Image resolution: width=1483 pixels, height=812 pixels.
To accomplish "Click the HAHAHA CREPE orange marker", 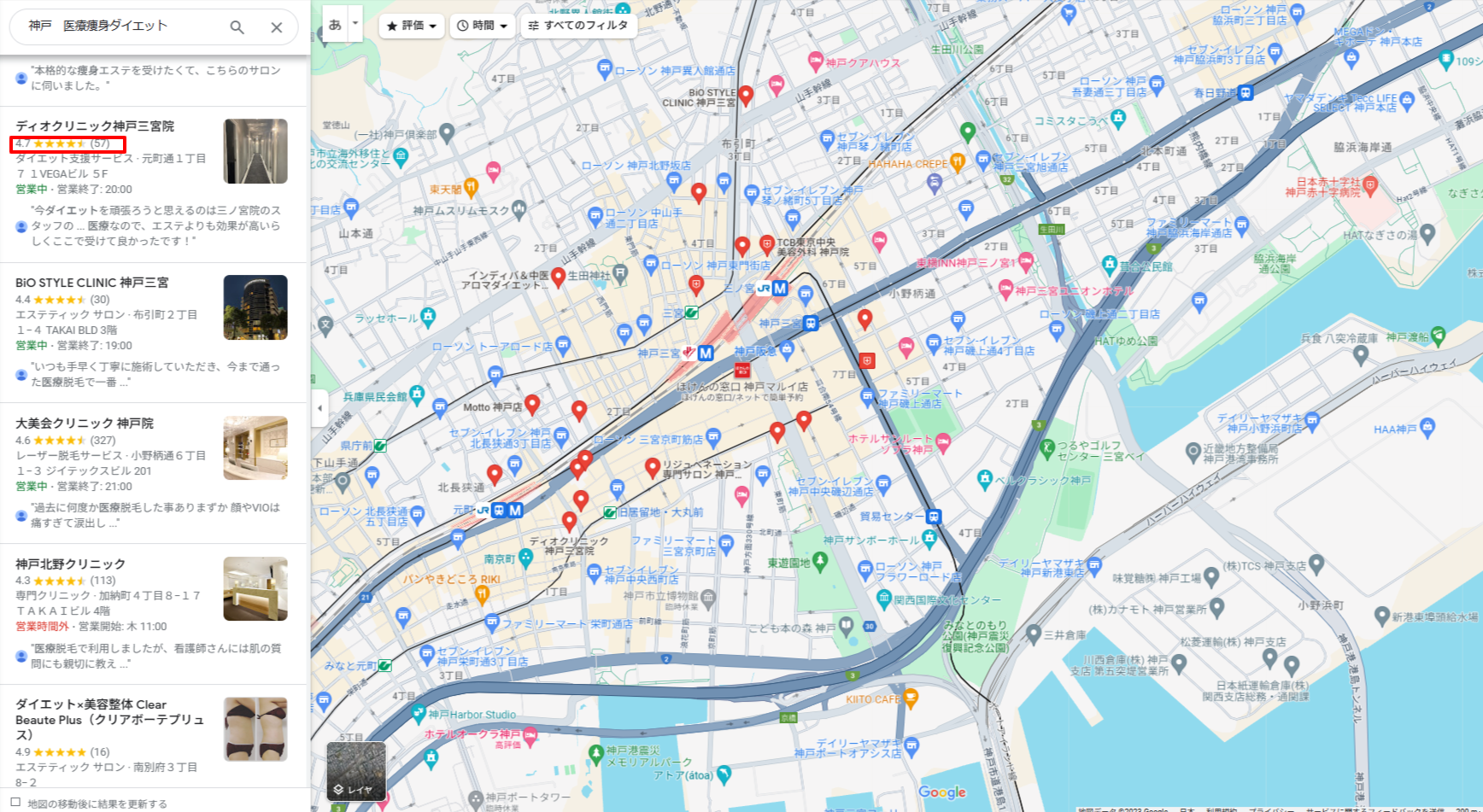I will tap(958, 161).
